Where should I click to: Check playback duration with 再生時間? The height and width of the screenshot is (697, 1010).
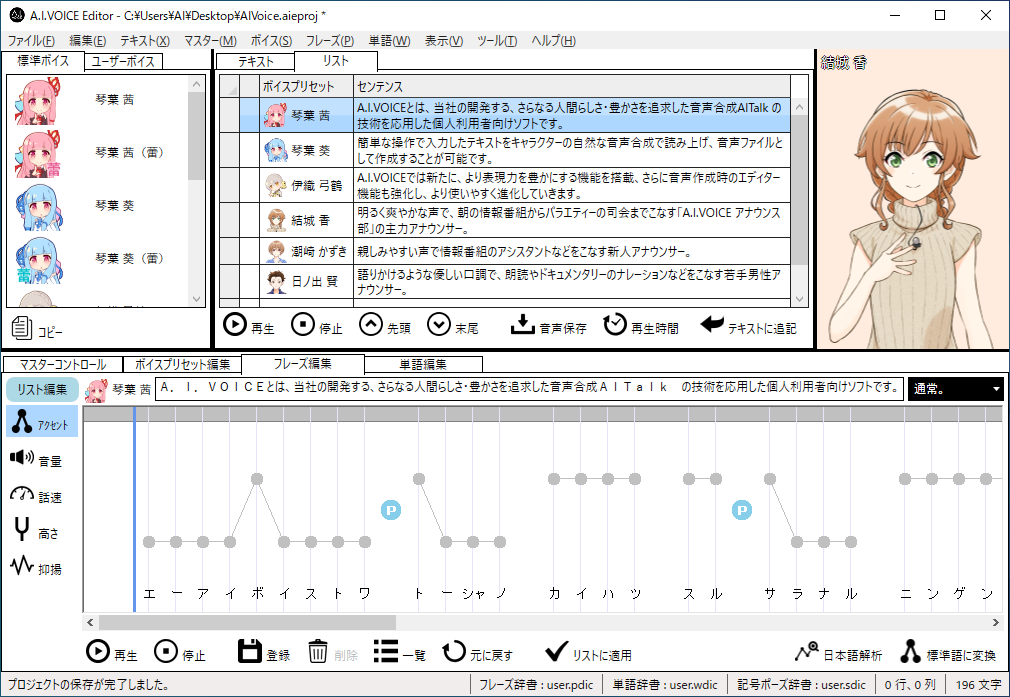tap(641, 325)
